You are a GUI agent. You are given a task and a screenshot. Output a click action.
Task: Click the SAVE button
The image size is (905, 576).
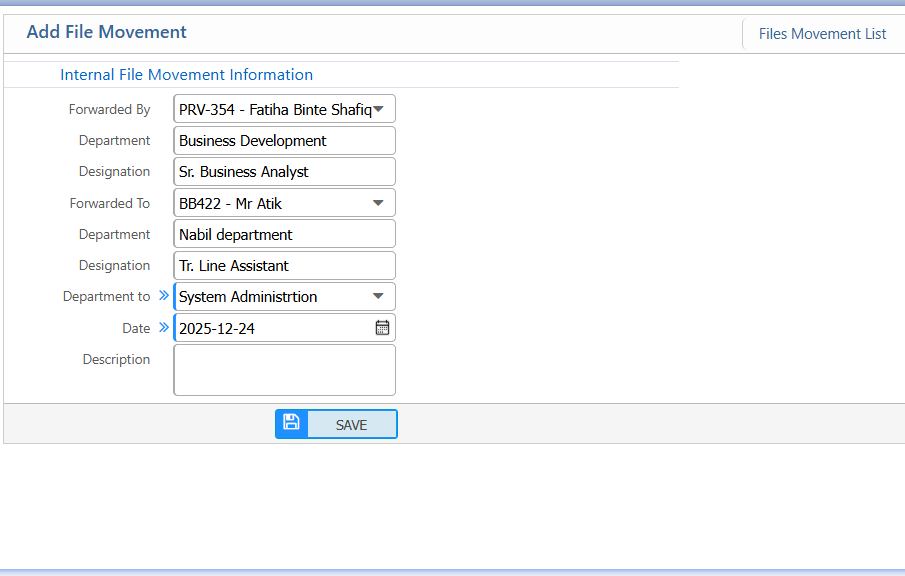(351, 423)
